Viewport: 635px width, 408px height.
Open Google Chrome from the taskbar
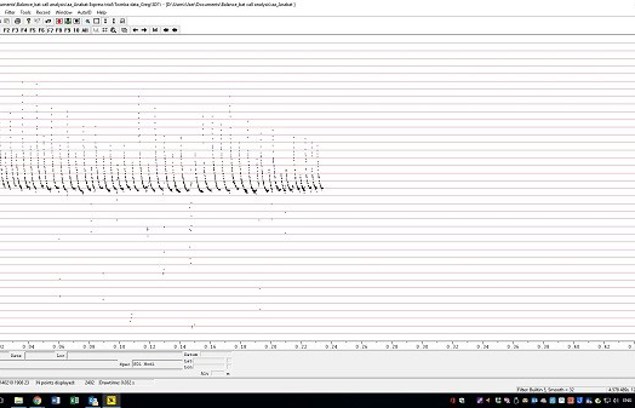click(37, 400)
